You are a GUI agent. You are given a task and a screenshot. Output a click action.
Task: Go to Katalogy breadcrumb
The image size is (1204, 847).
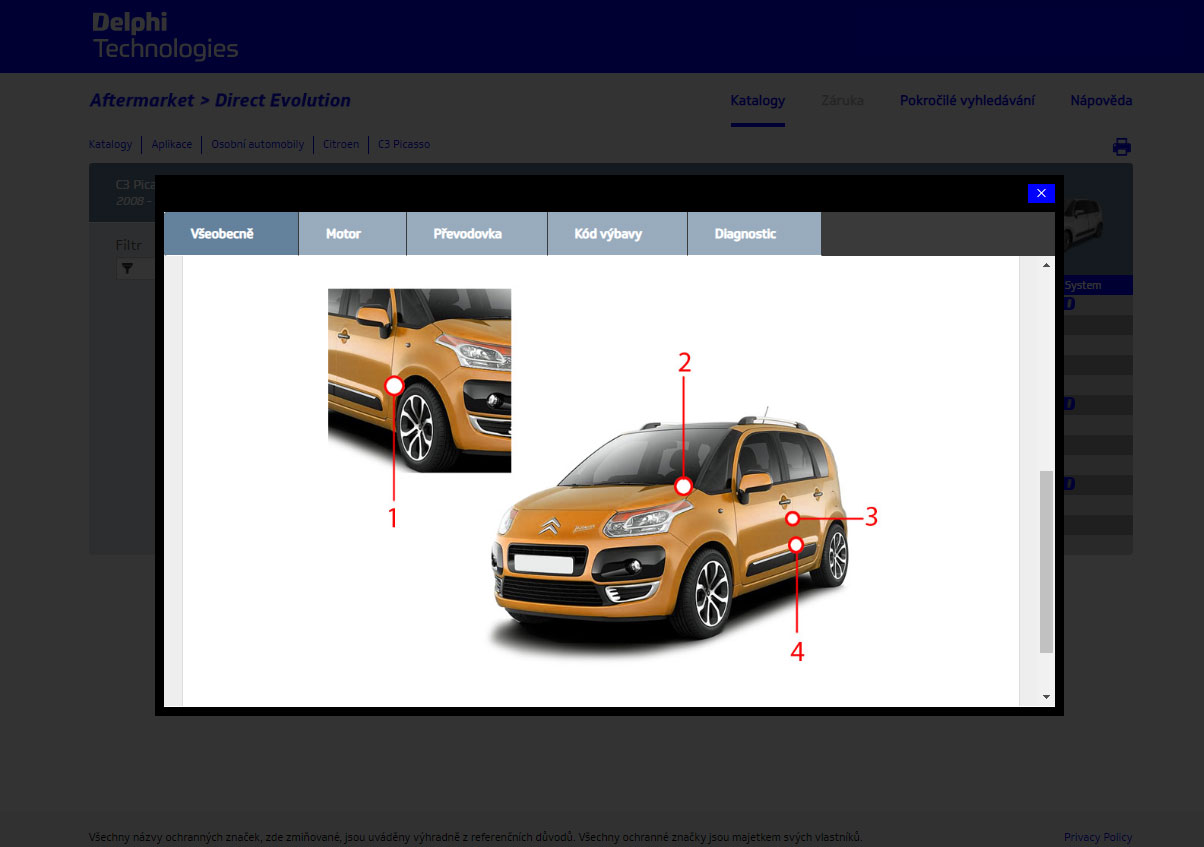110,144
